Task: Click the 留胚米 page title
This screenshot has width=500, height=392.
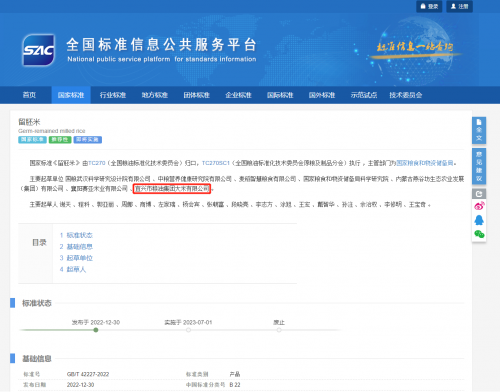Action: click(29, 122)
